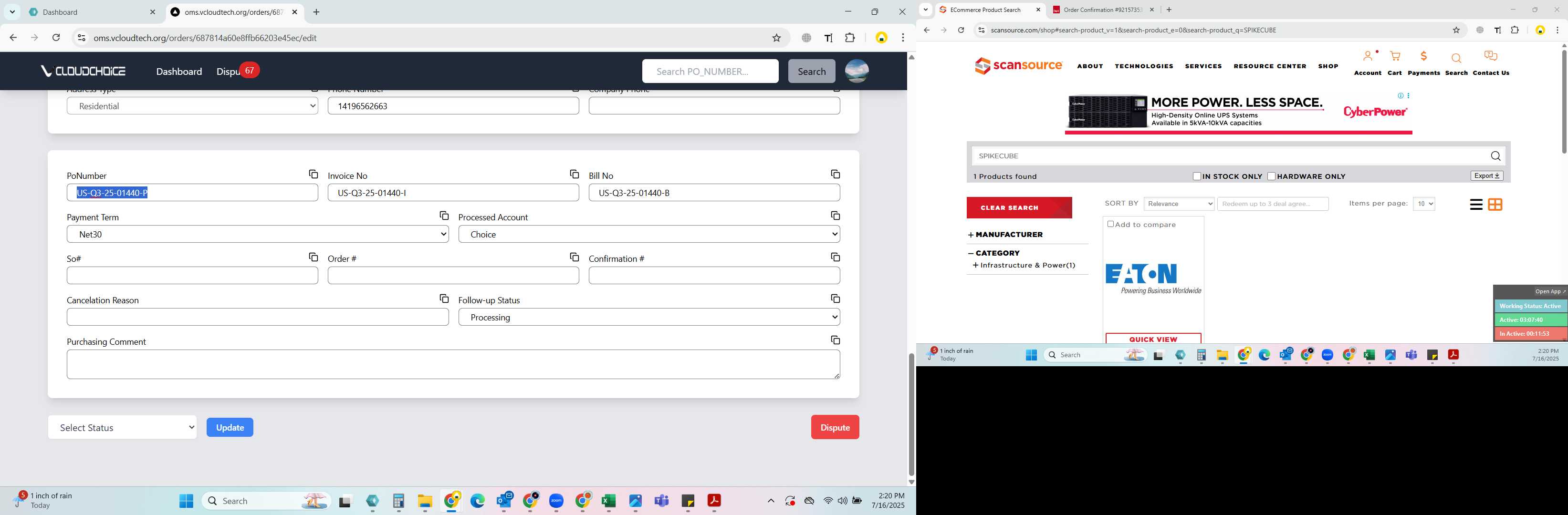Copy the Purchasing Comment text
1568x515 pixels.
point(835,340)
